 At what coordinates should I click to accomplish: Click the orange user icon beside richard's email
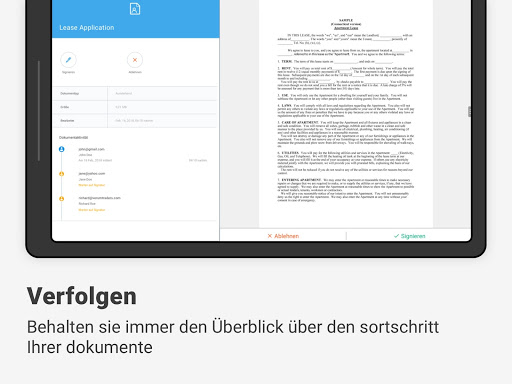tap(61, 199)
